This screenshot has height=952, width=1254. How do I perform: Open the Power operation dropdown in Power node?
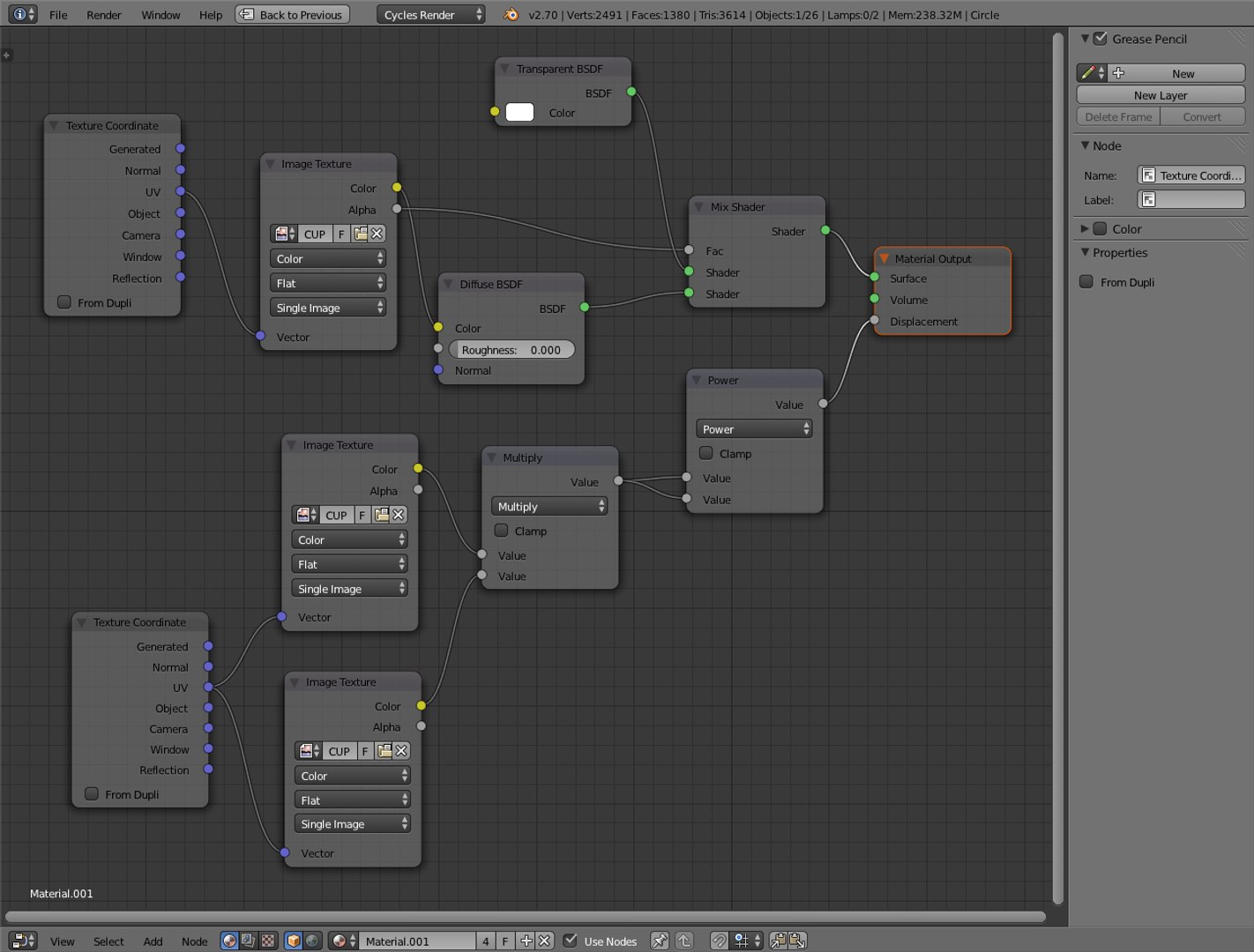coord(754,429)
